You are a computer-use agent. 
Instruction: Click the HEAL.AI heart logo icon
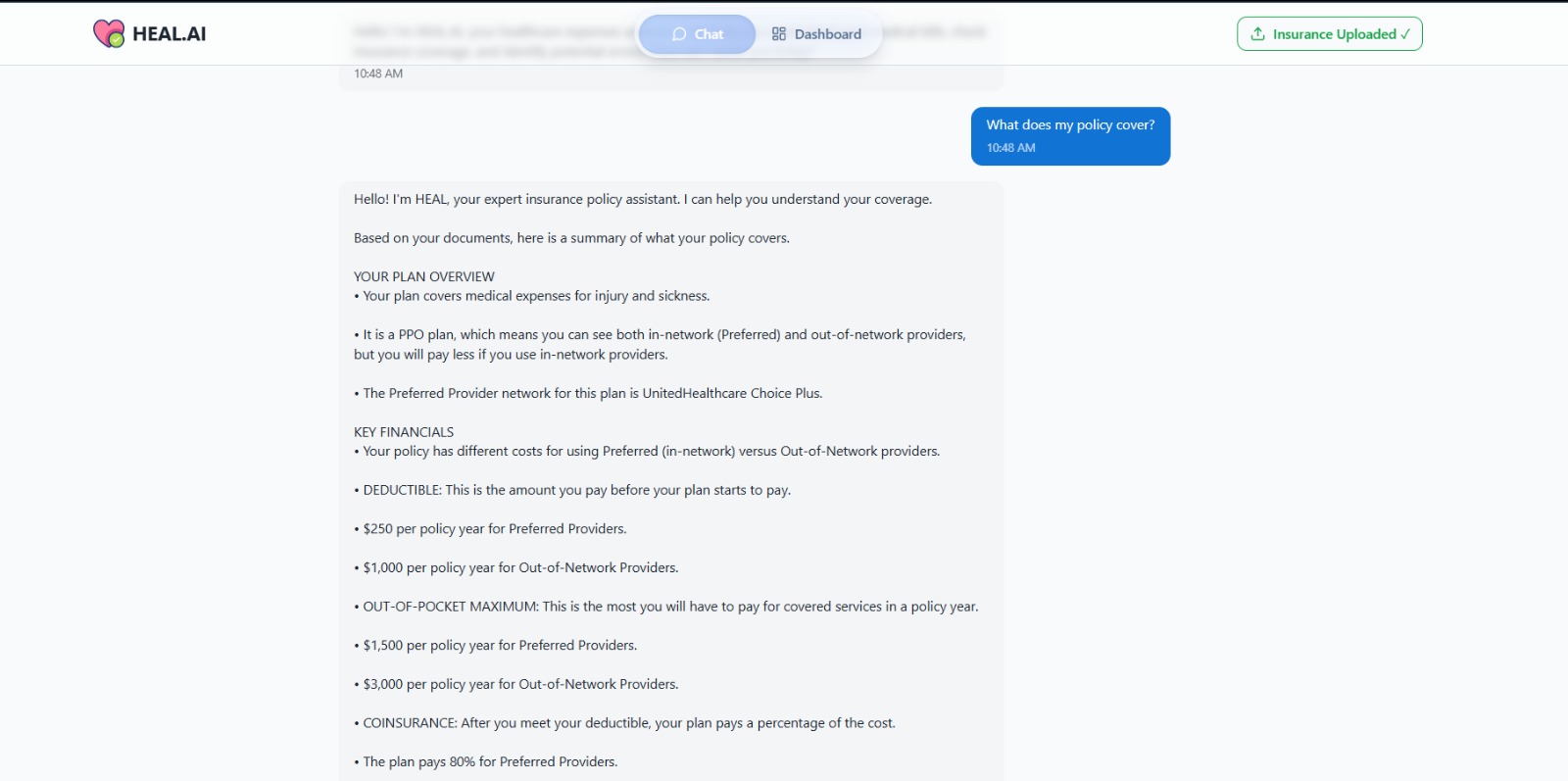click(x=109, y=33)
